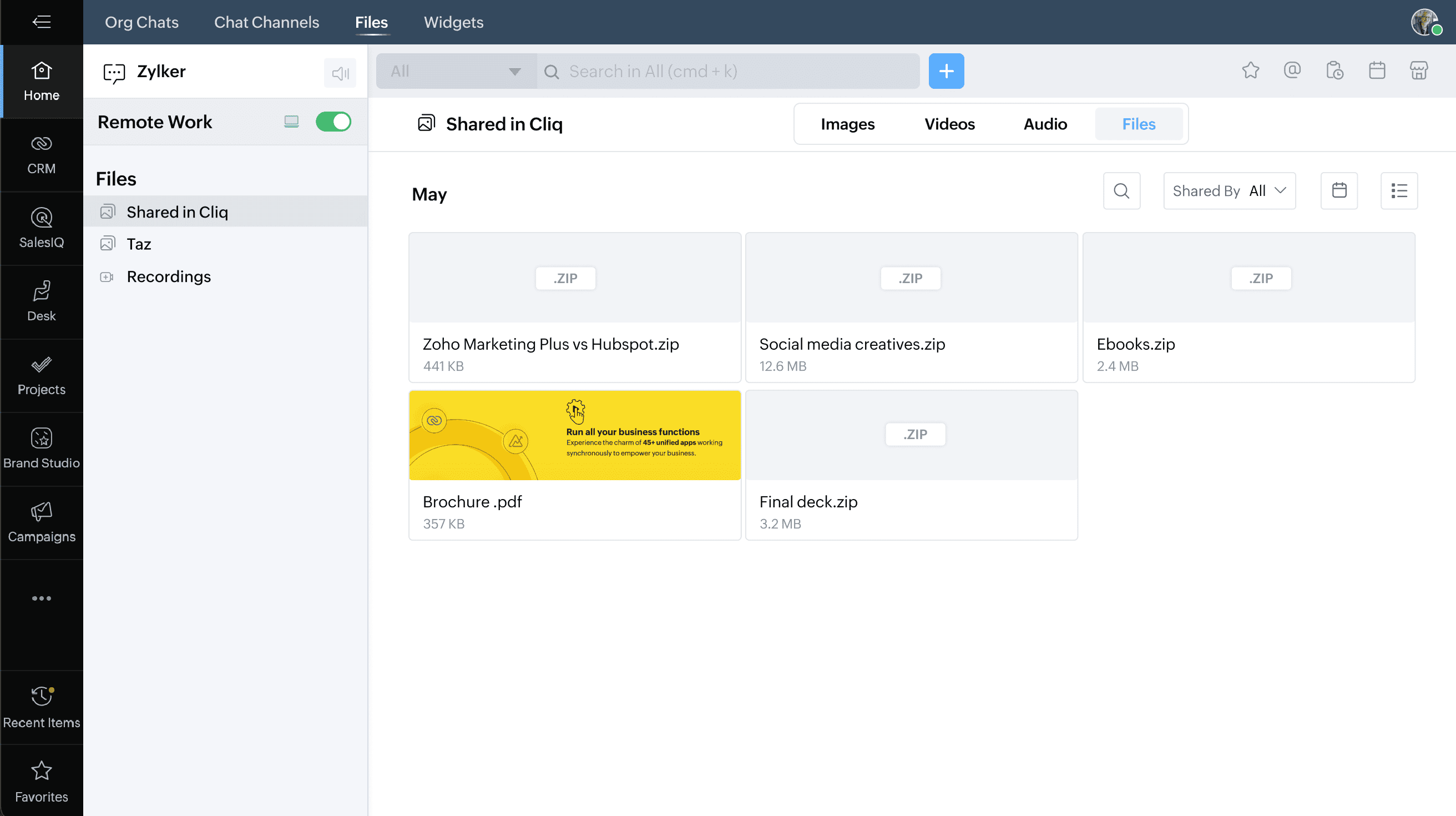Open the All search scope dropdown
Image resolution: width=1456 pixels, height=816 pixels.
pyautogui.click(x=456, y=71)
